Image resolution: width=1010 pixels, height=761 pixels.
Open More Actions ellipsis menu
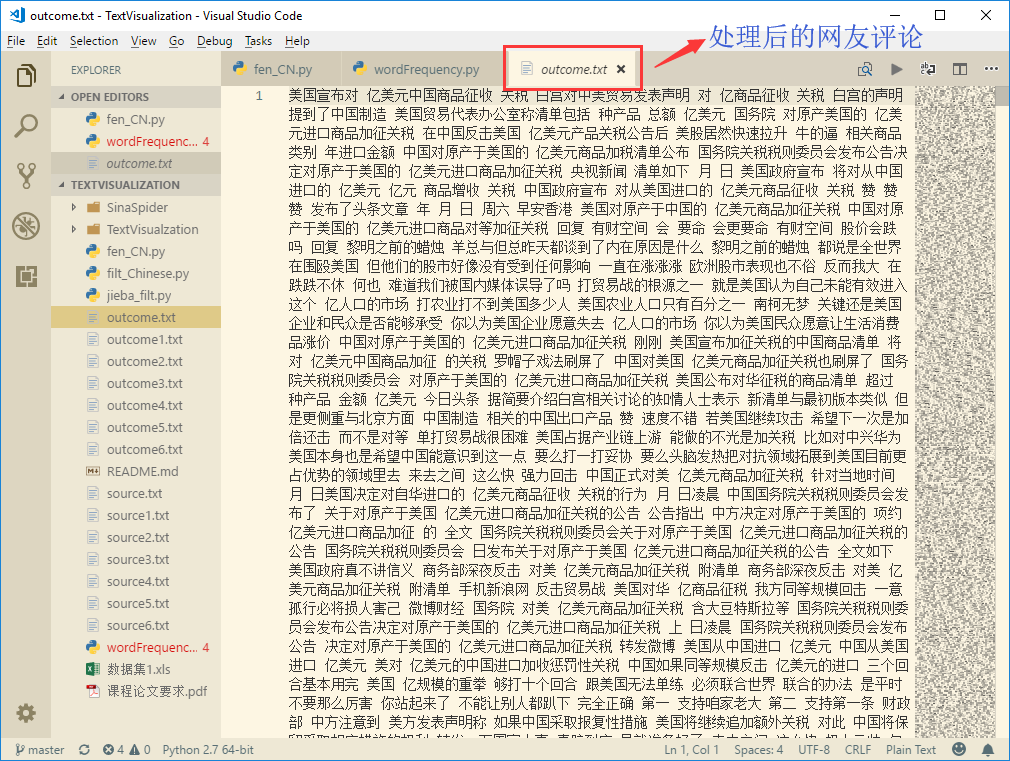point(991,69)
